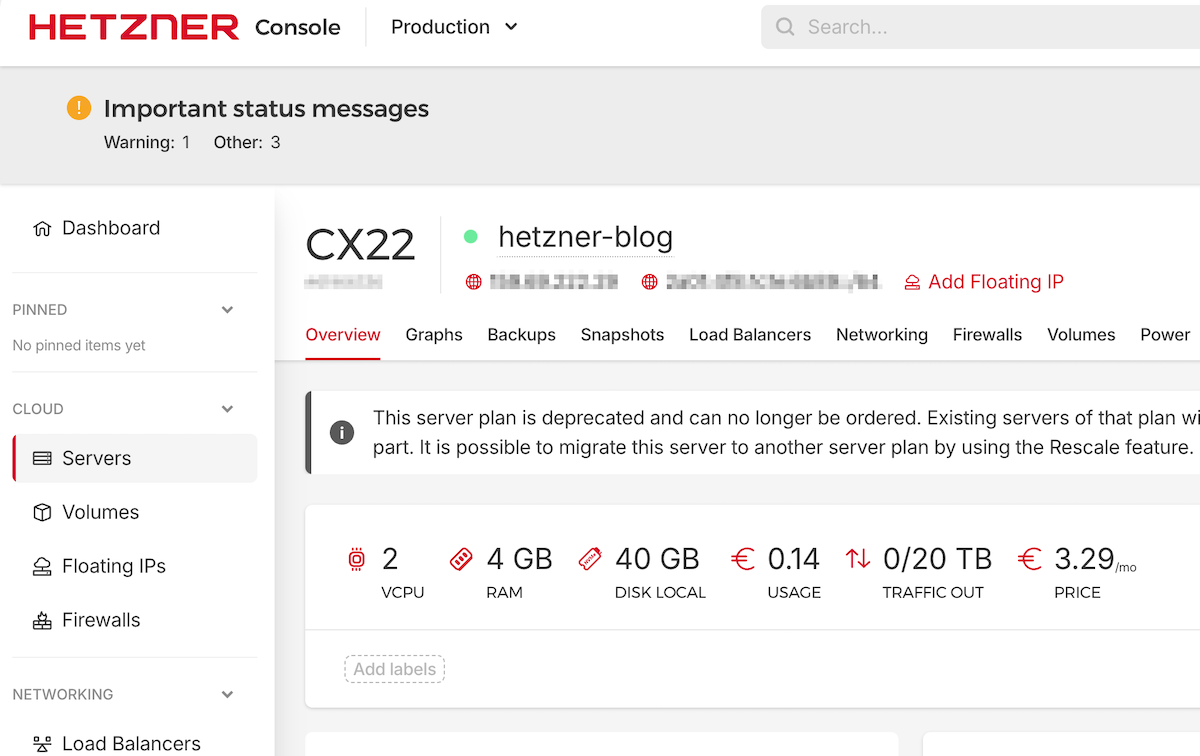Click the Firewalls sidebar icon
The width and height of the screenshot is (1200, 756).
[x=42, y=620]
